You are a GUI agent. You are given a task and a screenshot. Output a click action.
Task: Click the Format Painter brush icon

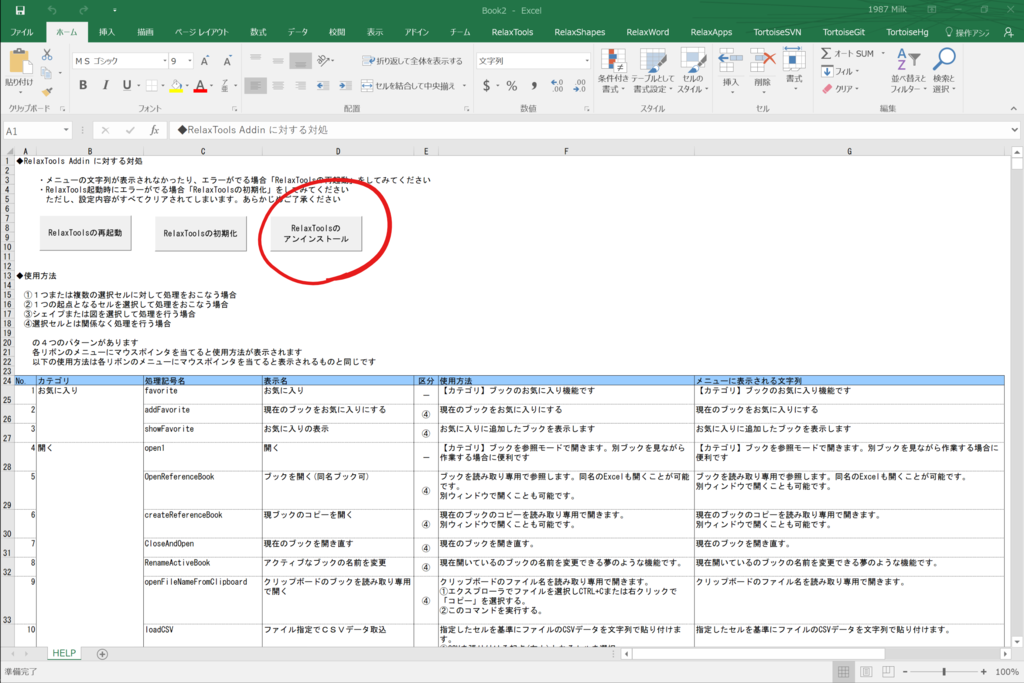[x=47, y=91]
